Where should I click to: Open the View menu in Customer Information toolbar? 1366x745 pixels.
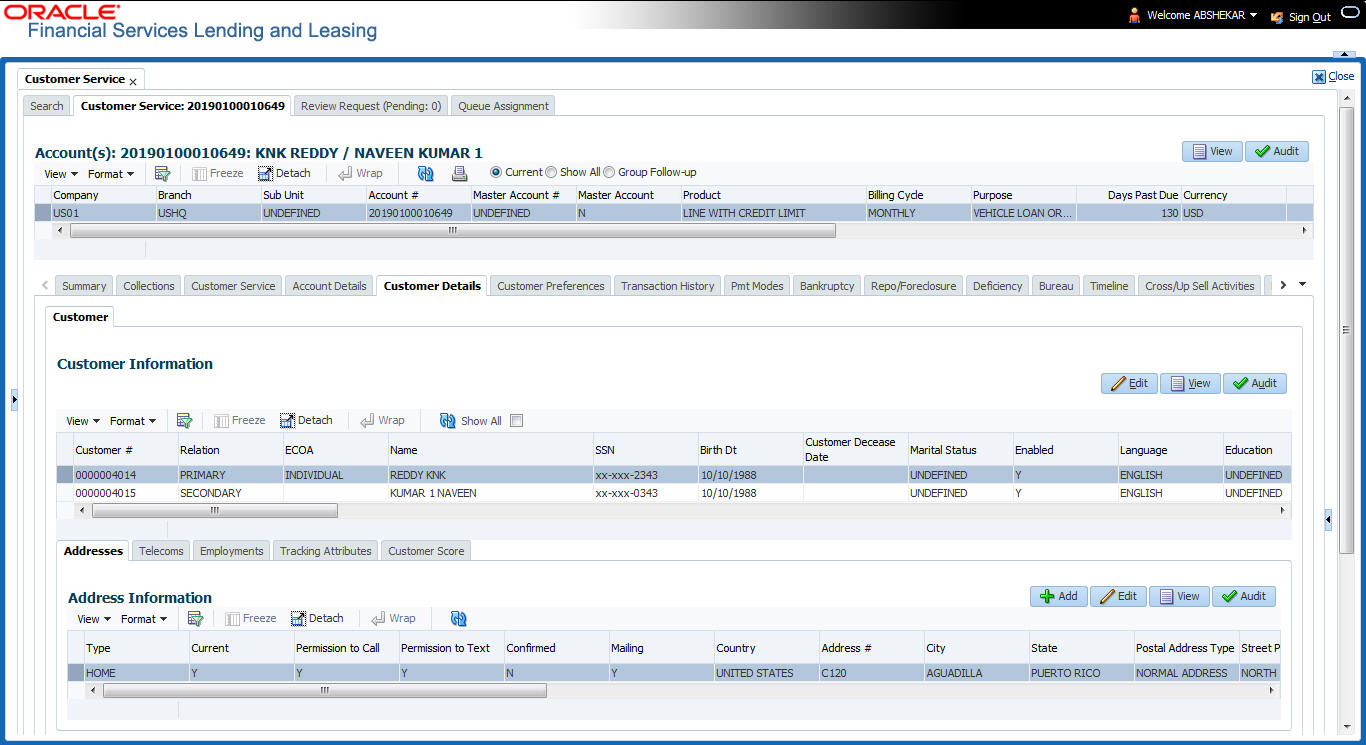click(83, 421)
